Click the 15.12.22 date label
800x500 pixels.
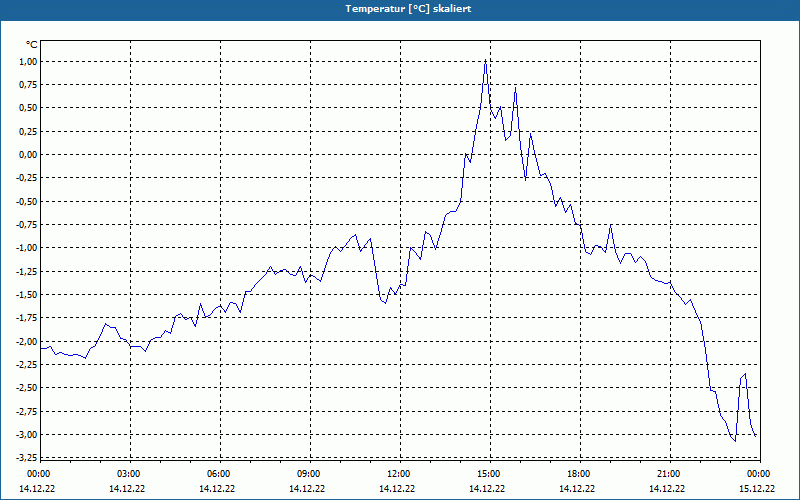pyautogui.click(x=757, y=488)
